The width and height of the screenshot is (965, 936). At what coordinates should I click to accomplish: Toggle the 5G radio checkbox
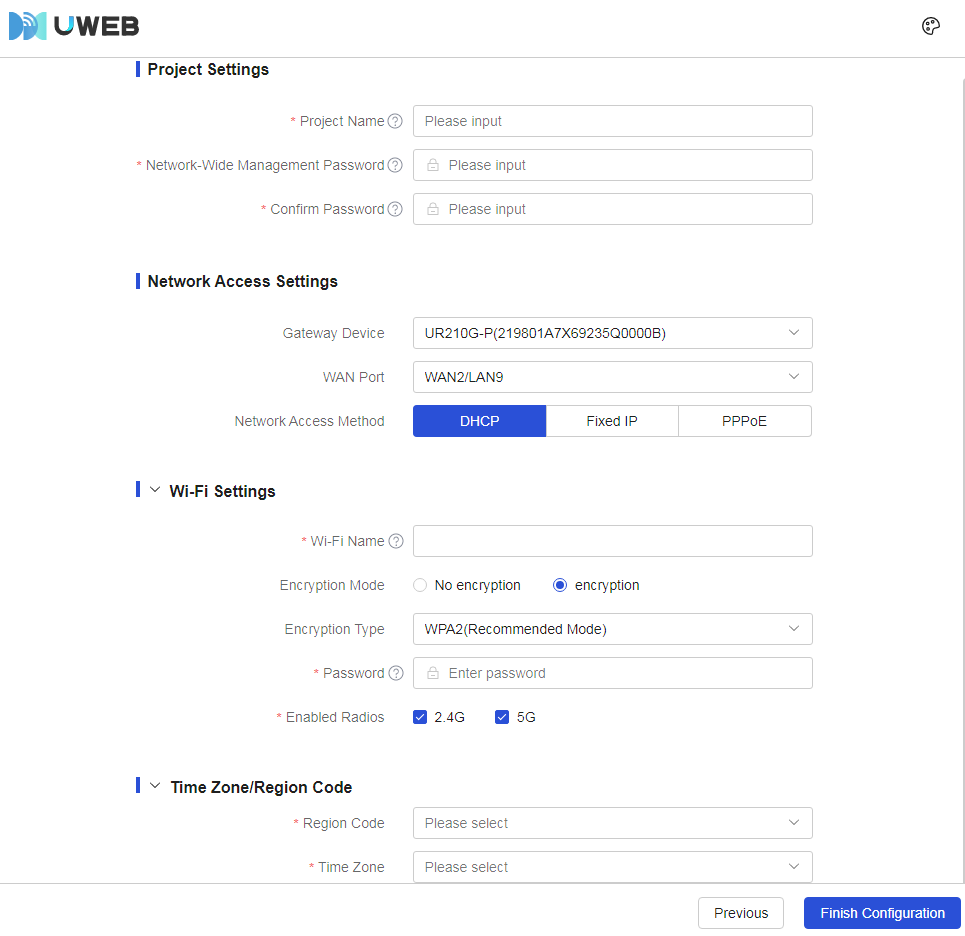502,717
